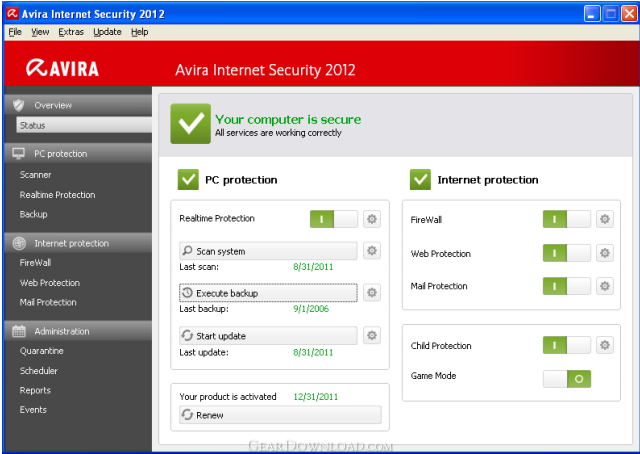Disable the FireWall toggle switch
This screenshot has height=454, width=640.
566,219
